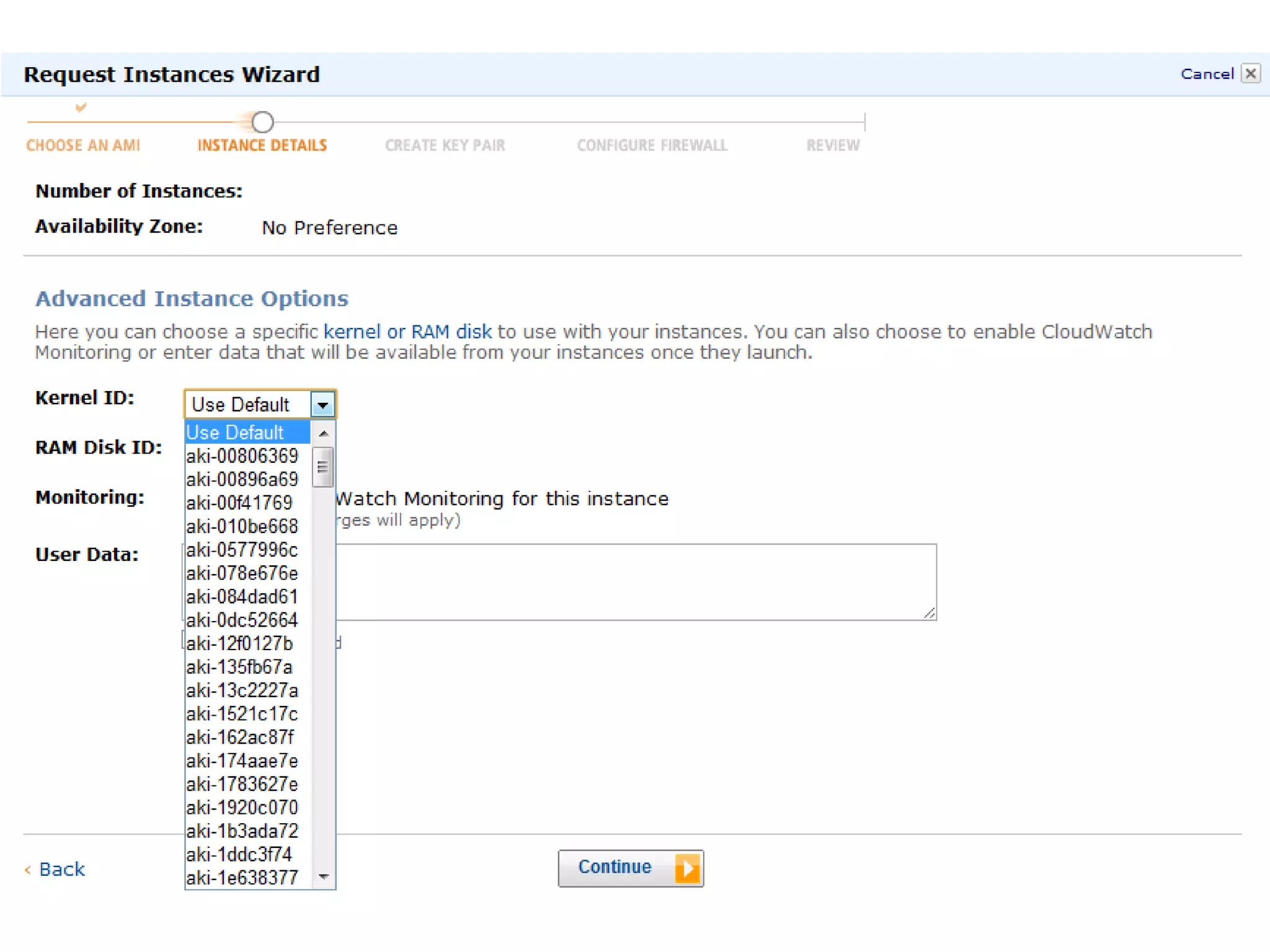Click the Create Key Pair step

[x=445, y=145]
